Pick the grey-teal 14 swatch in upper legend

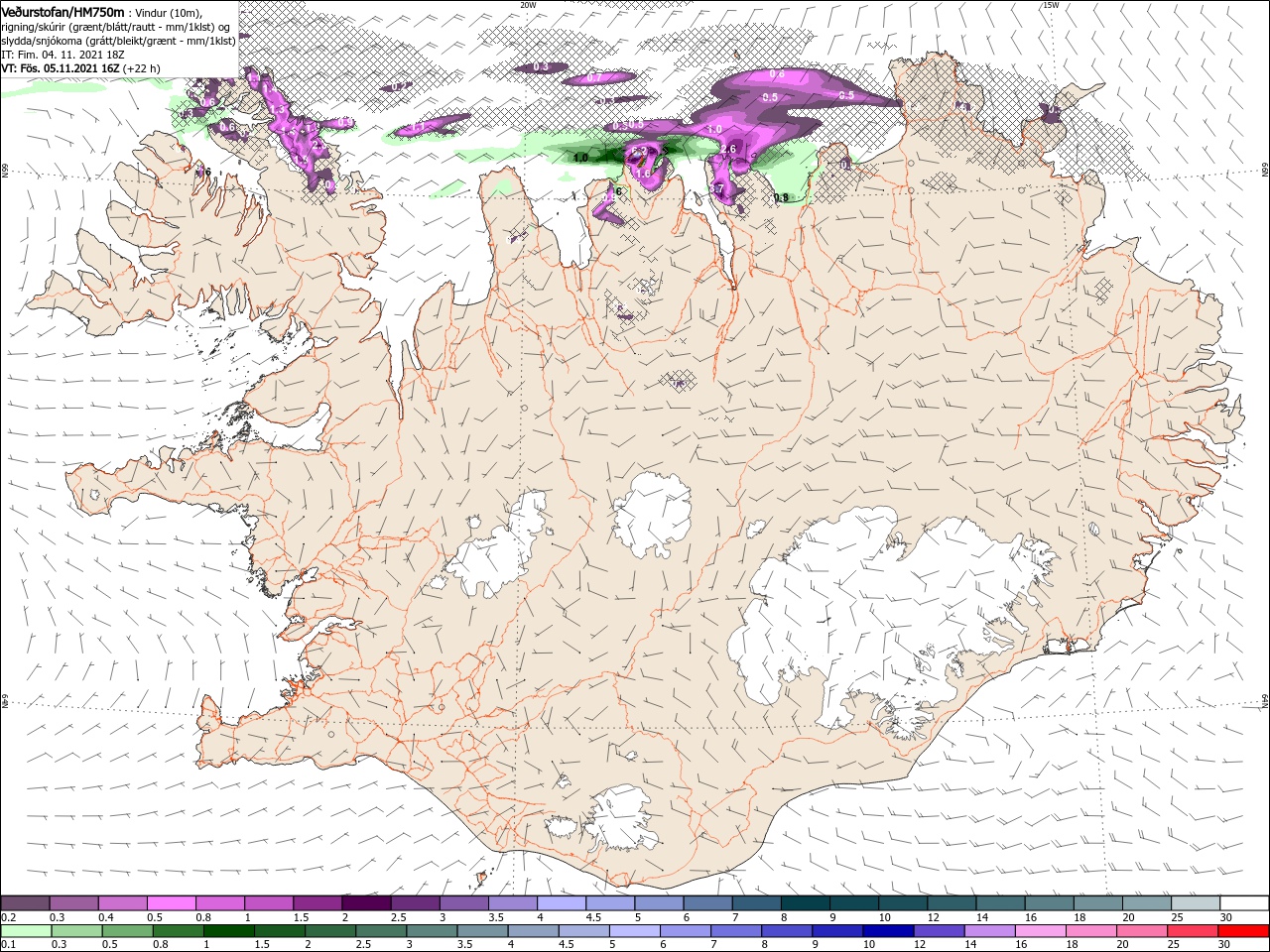[x=998, y=902]
